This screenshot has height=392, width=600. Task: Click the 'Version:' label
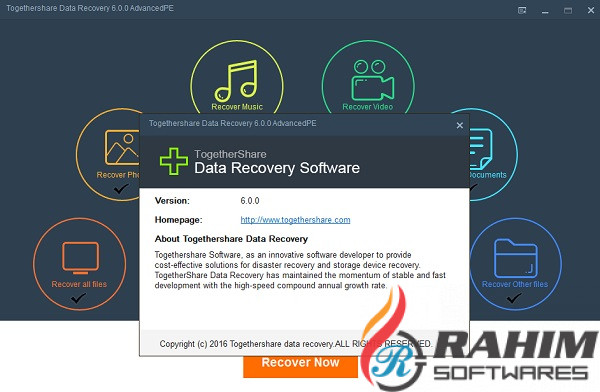pyautogui.click(x=172, y=201)
